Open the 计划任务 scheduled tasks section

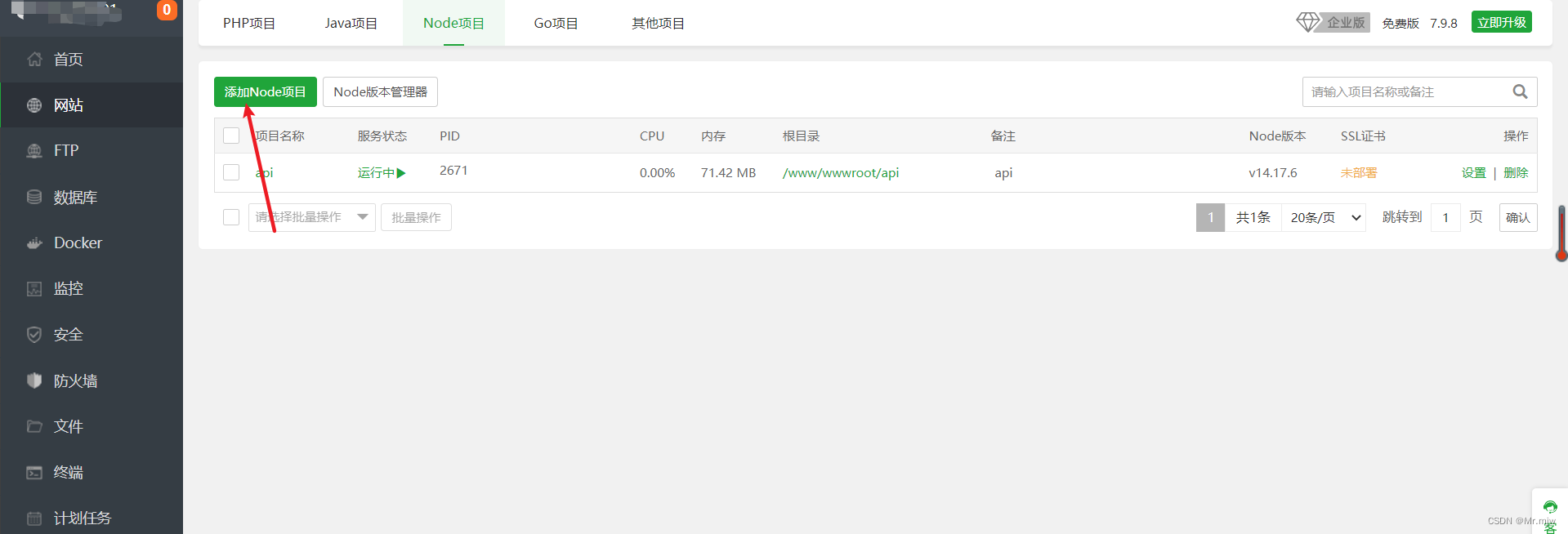point(92,518)
